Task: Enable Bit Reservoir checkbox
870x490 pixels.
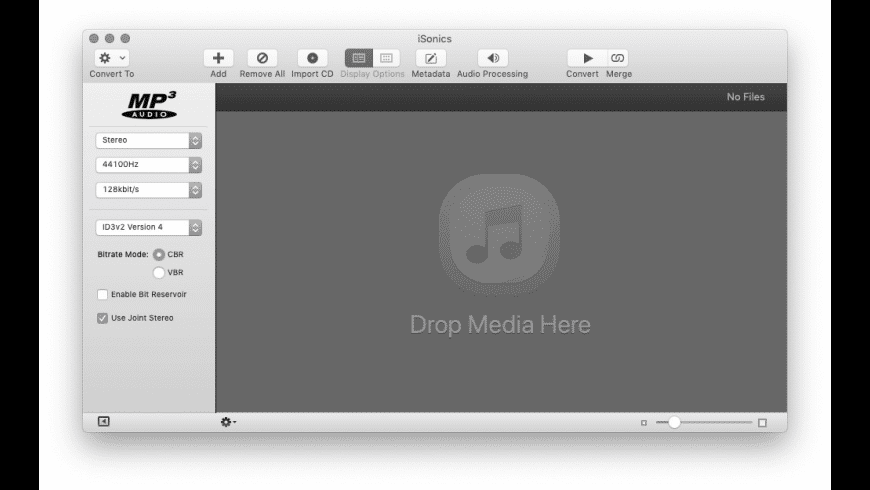Action: click(x=102, y=295)
